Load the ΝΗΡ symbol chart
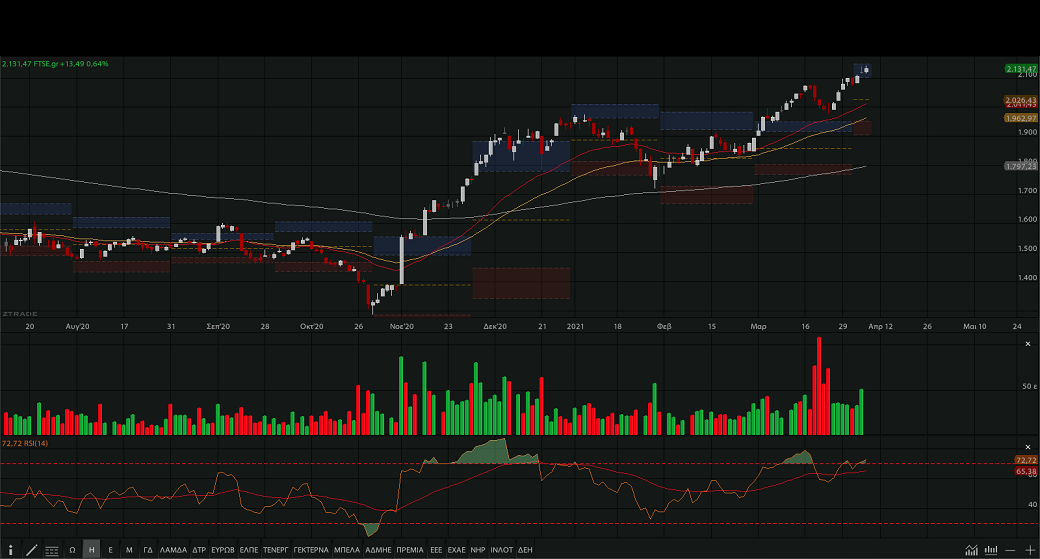 pyautogui.click(x=478, y=550)
